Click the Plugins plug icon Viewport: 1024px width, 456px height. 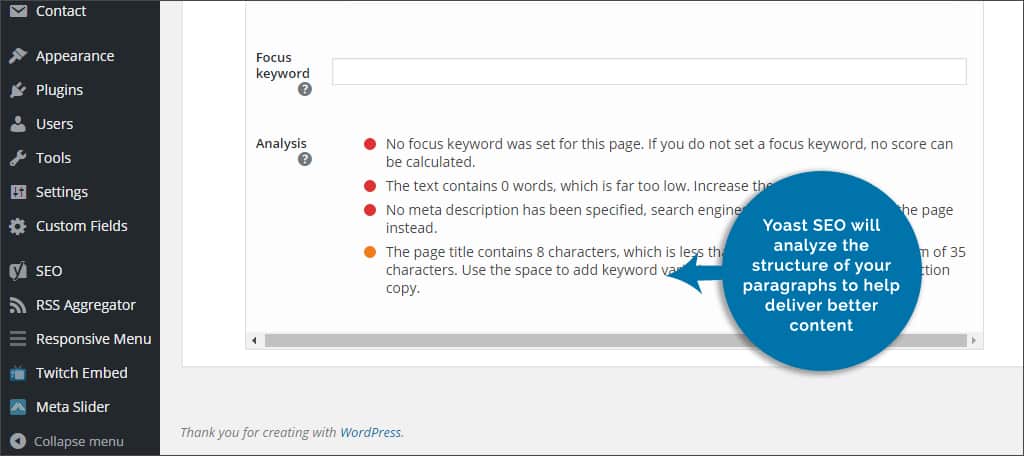pos(18,90)
